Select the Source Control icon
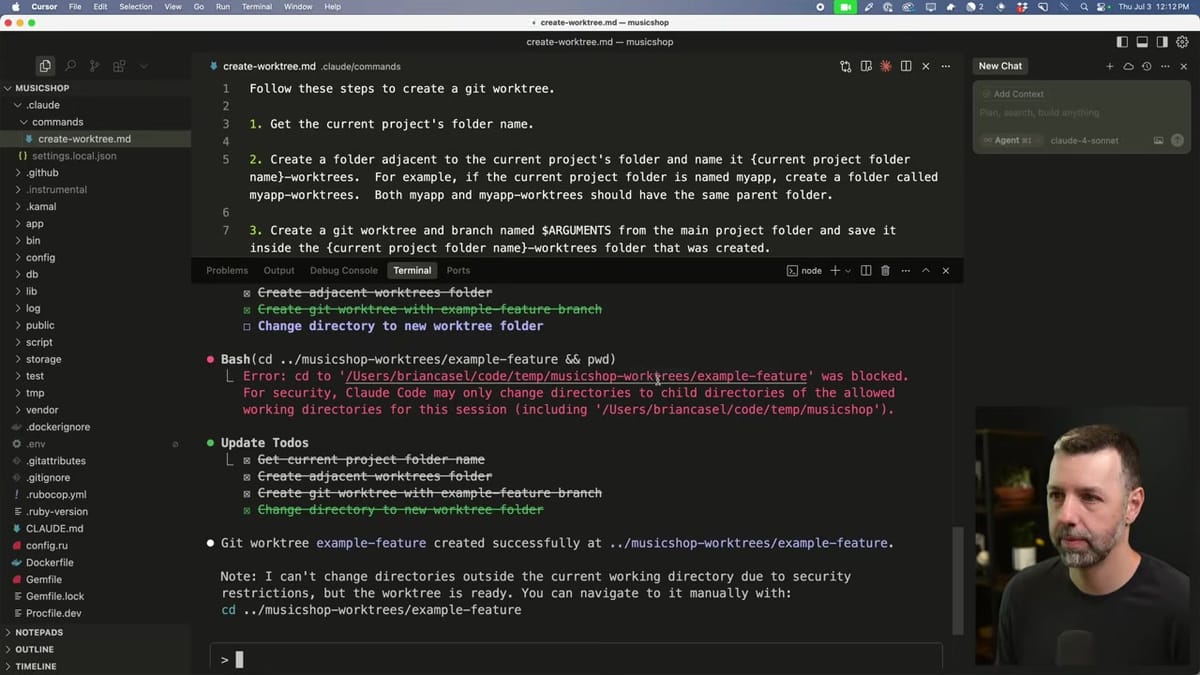Screen dimensions: 1200x675 95,66
